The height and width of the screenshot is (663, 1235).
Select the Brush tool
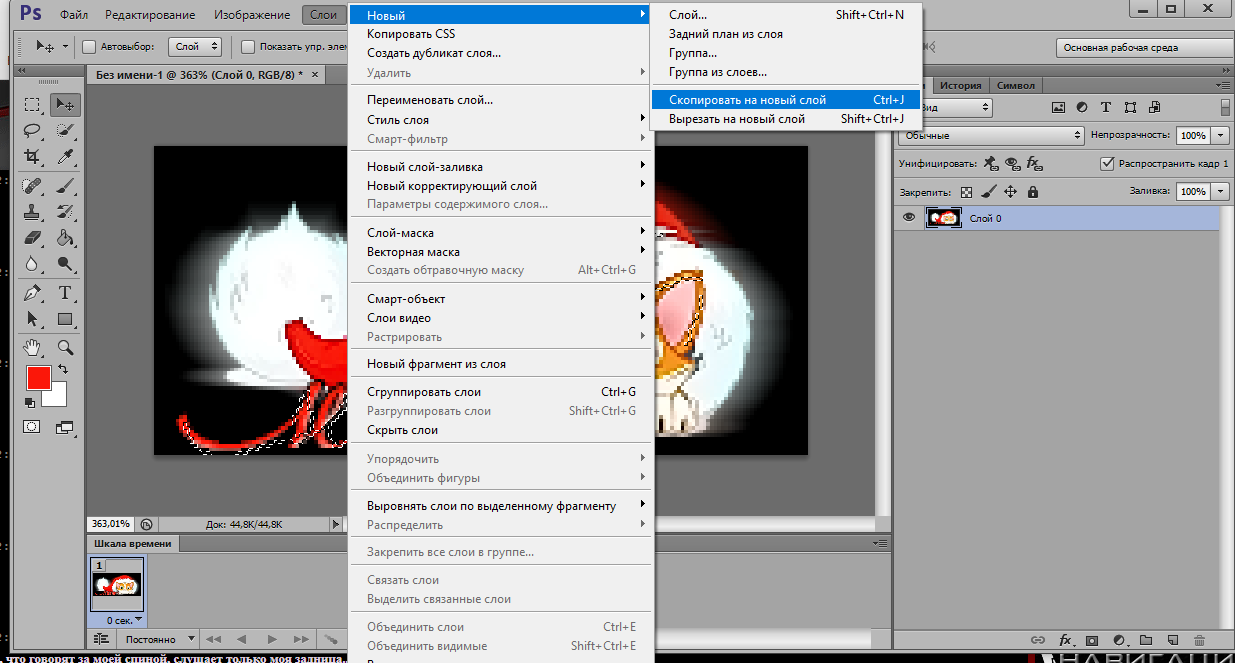(65, 186)
